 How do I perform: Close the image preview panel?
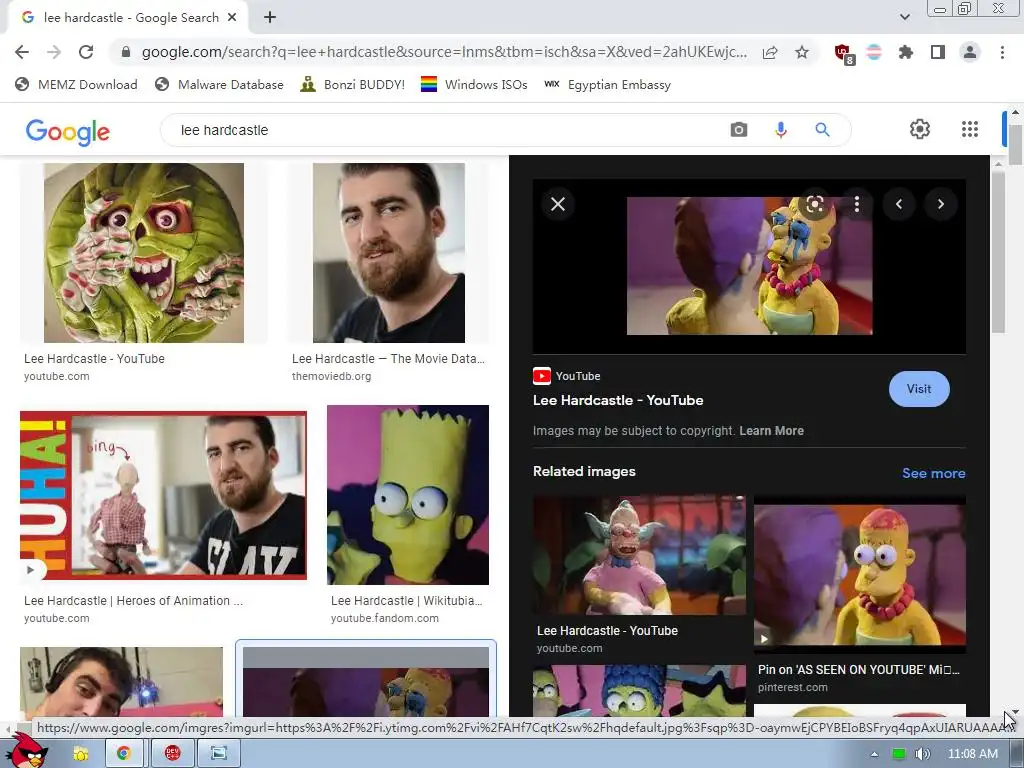(x=558, y=204)
